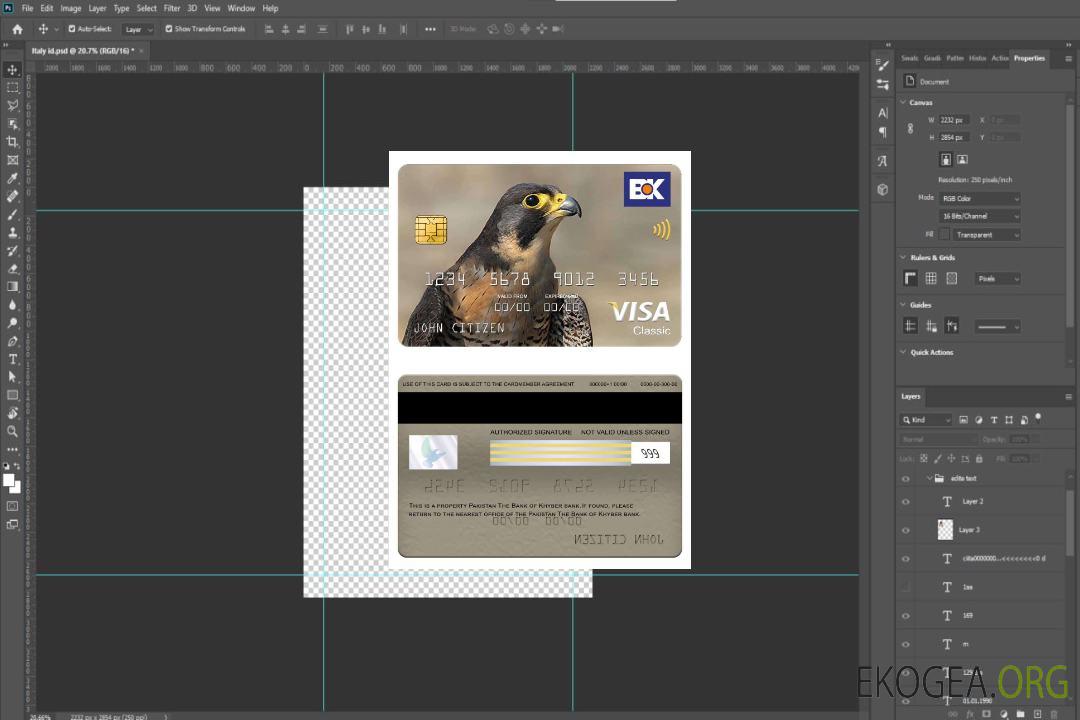The image size is (1080, 720).
Task: Click the canvas height H field
Action: coord(955,138)
